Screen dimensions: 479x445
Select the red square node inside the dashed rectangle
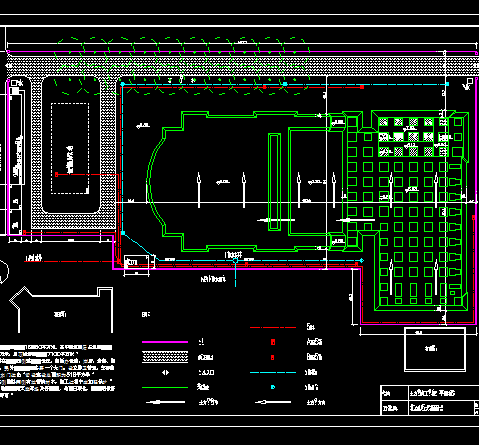(x=56, y=174)
